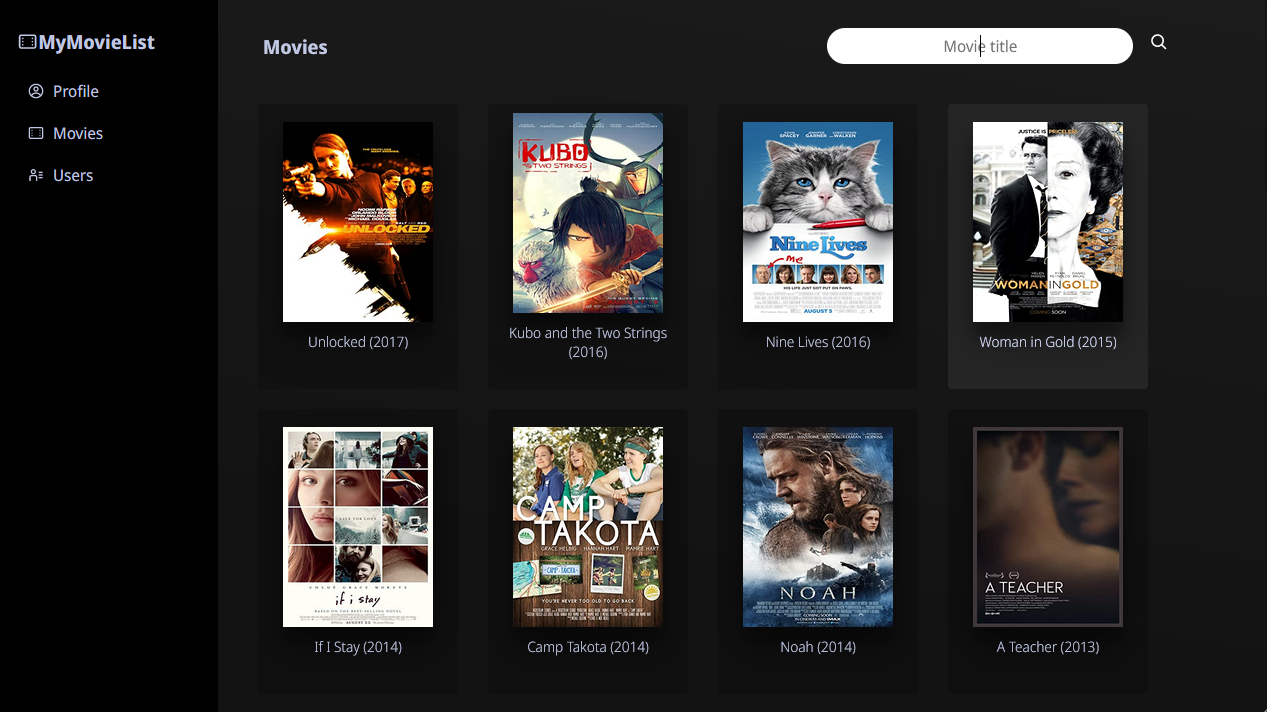The image size is (1267, 712).
Task: Click the "Nine Lives (2016)" title
Action: (x=818, y=342)
